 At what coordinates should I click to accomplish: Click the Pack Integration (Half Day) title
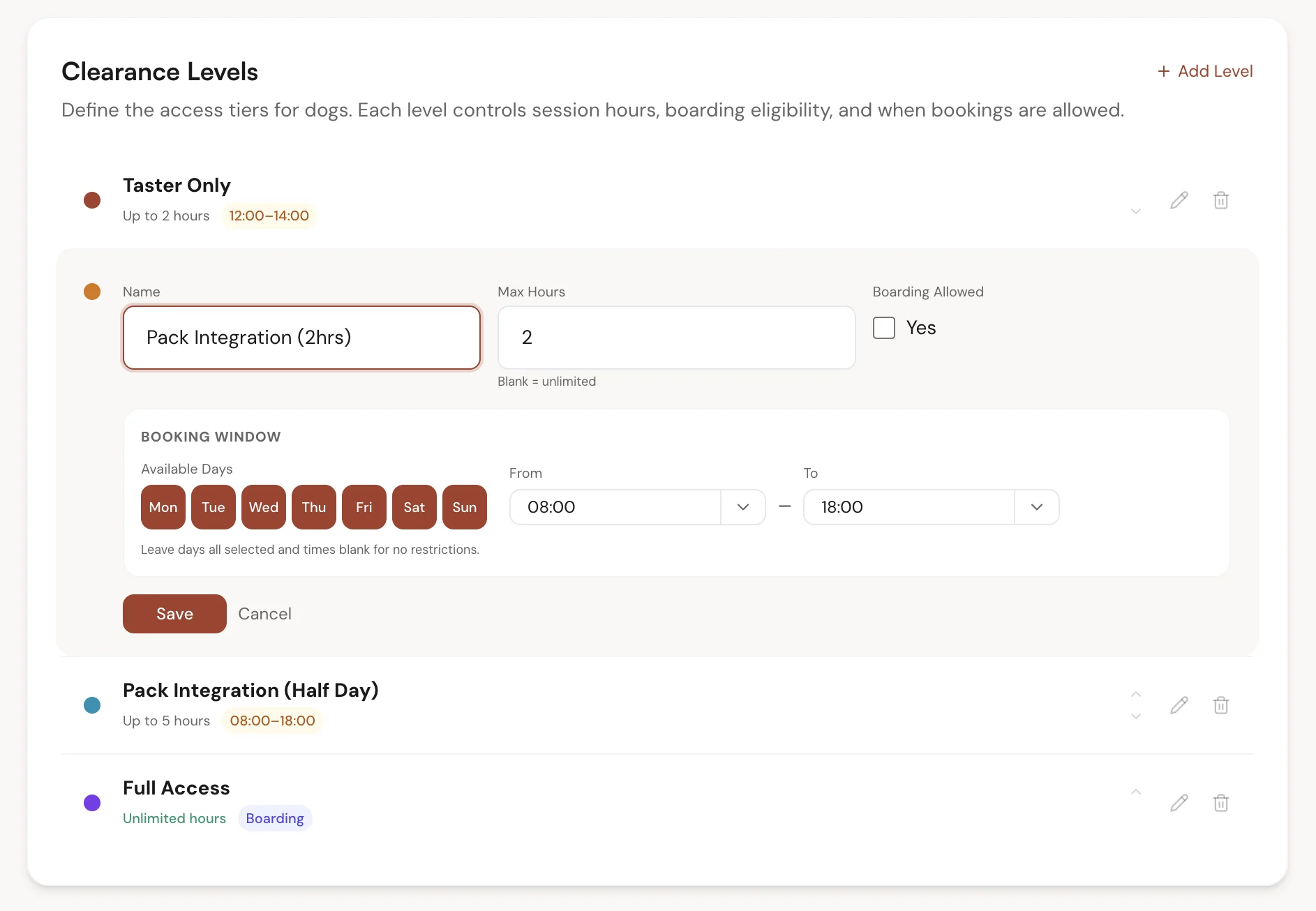(x=251, y=691)
